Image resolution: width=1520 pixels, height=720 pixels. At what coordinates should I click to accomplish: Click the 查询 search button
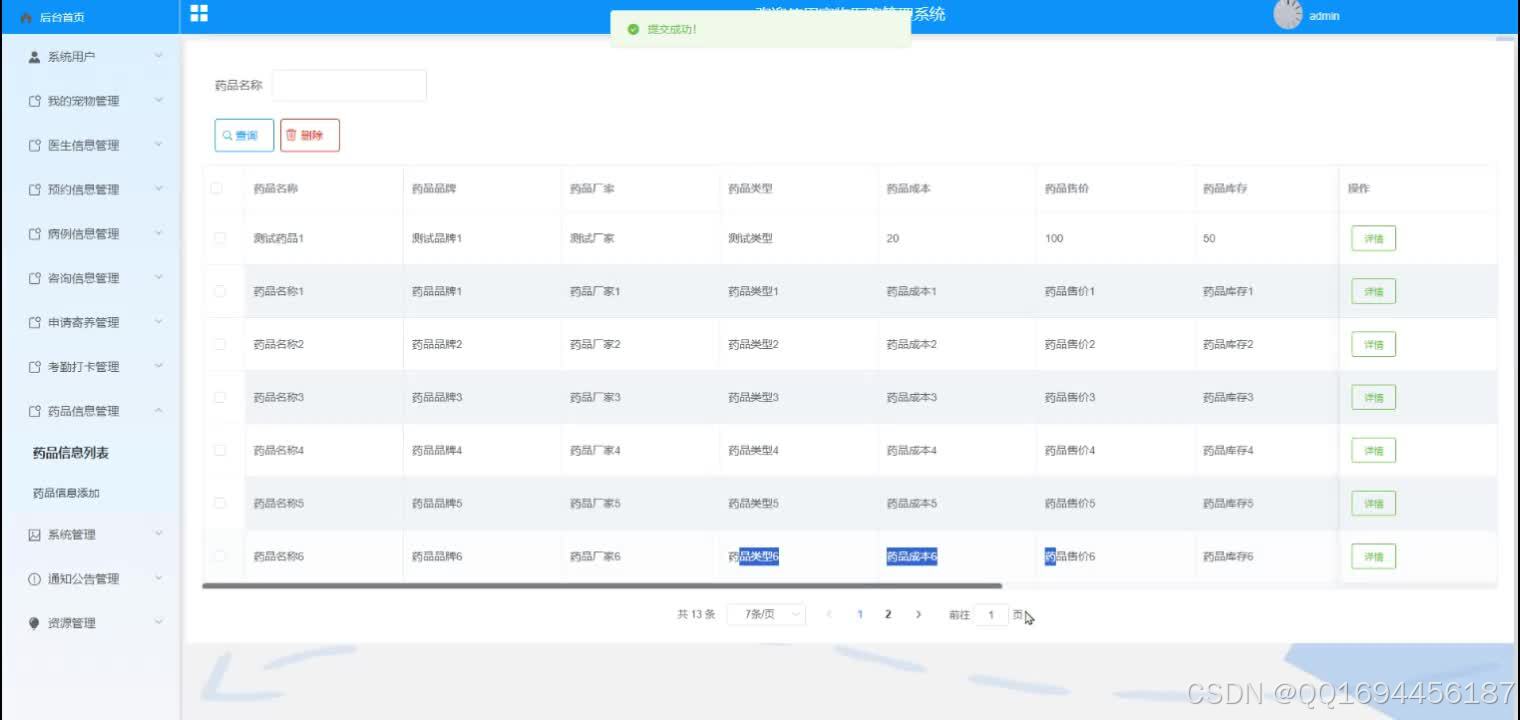[x=244, y=135]
